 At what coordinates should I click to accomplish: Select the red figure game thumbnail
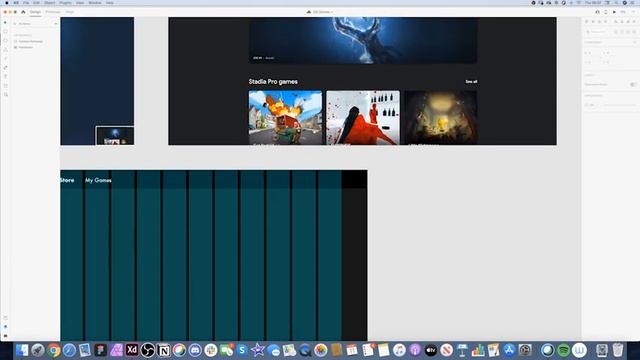click(363, 118)
